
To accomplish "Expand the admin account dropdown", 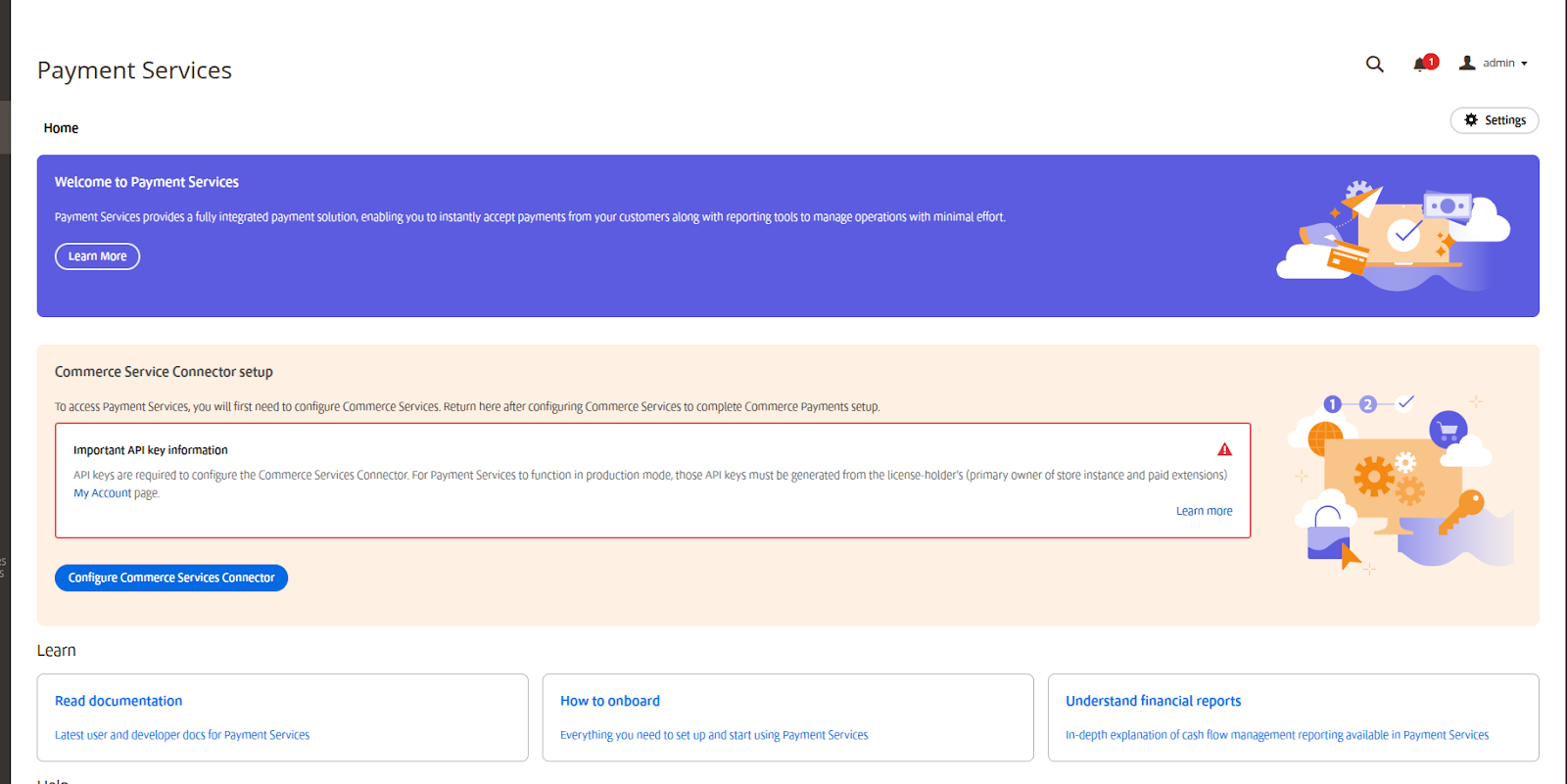I will [x=1504, y=64].
